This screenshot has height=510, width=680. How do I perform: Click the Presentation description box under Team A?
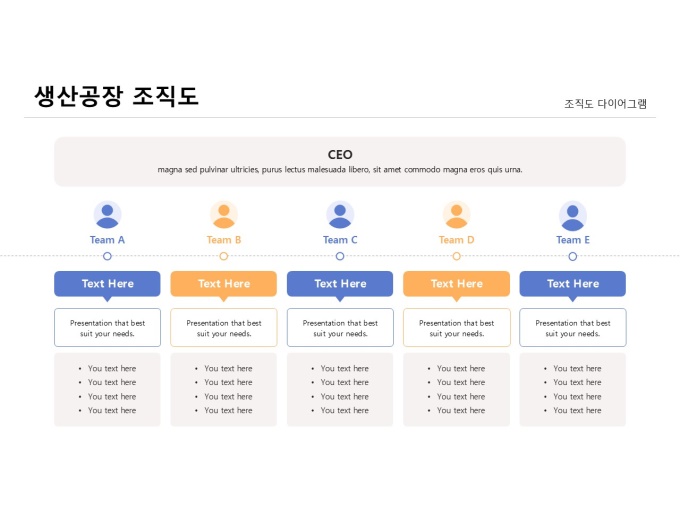tap(107, 328)
